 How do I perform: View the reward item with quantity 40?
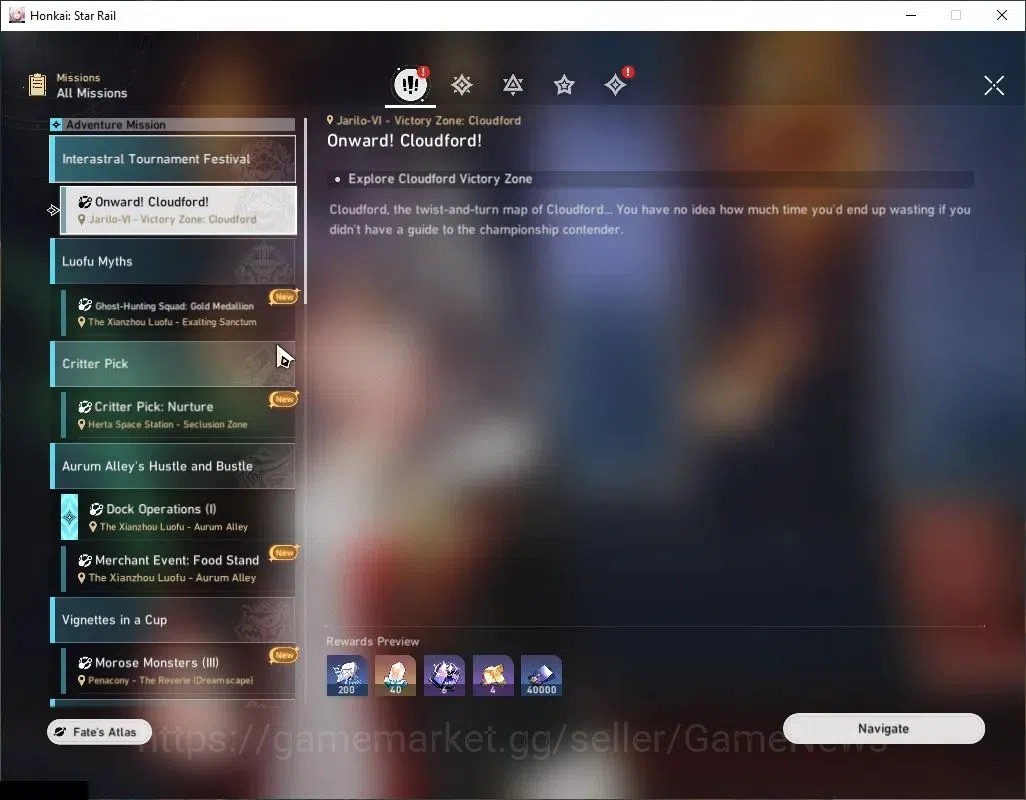click(395, 675)
